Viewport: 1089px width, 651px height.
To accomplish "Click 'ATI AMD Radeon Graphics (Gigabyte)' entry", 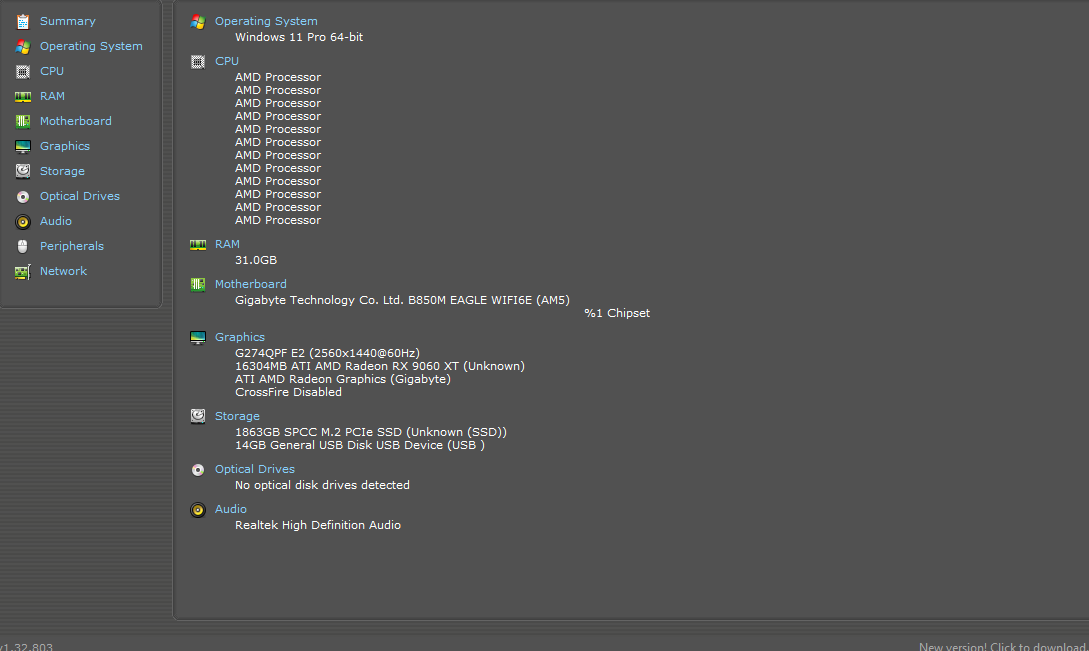I will 342,379.
